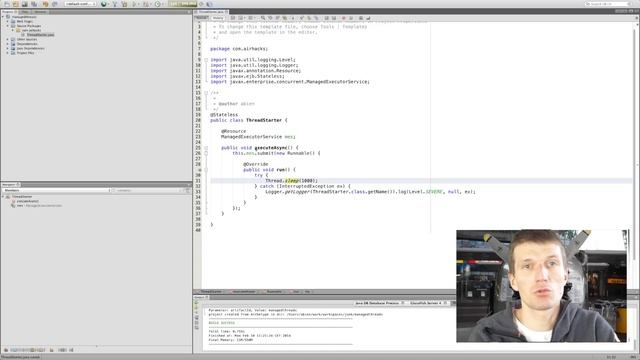Select ThreadStarter class in Navigator tree
Viewport: 640px width, 360px height.
[22, 197]
